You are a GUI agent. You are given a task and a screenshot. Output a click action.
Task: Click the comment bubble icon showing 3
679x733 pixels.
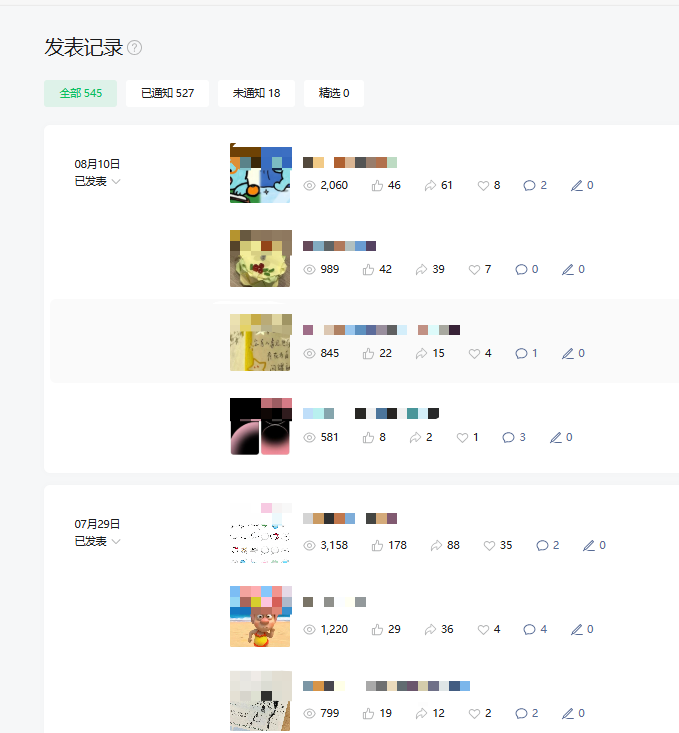(508, 438)
